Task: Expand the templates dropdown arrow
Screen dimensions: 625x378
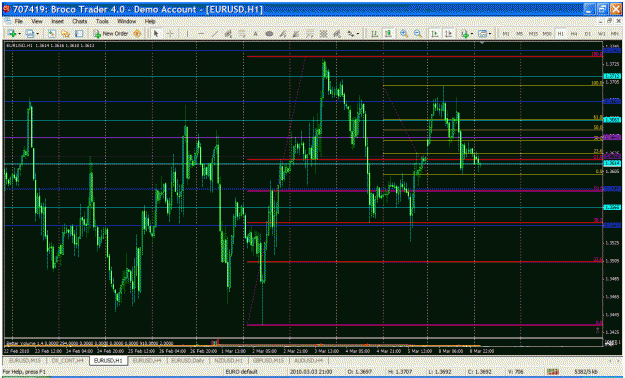Action: (x=490, y=34)
